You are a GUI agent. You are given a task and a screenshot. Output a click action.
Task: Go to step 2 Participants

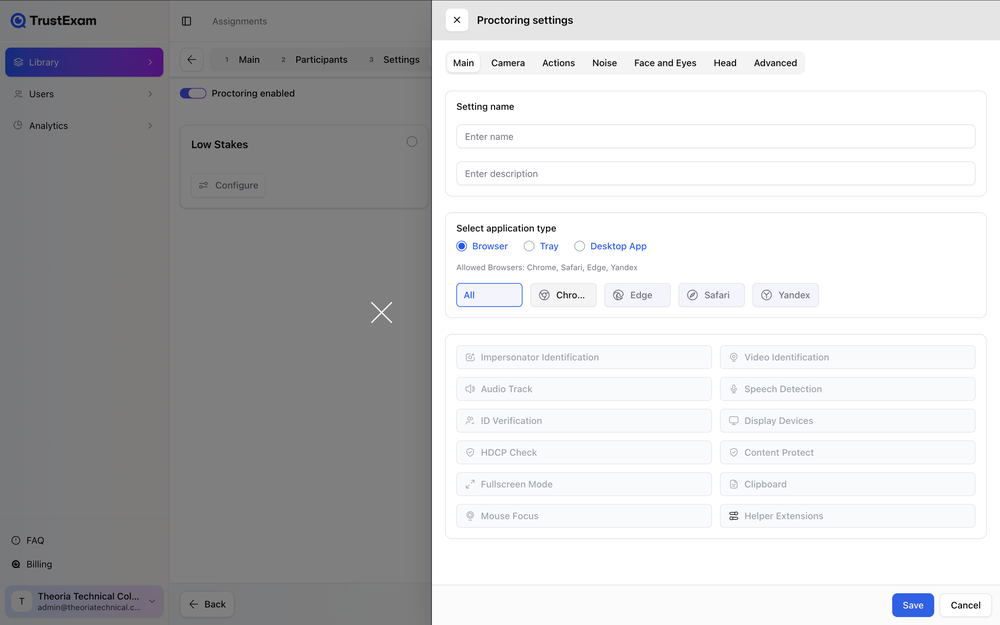tap(314, 59)
